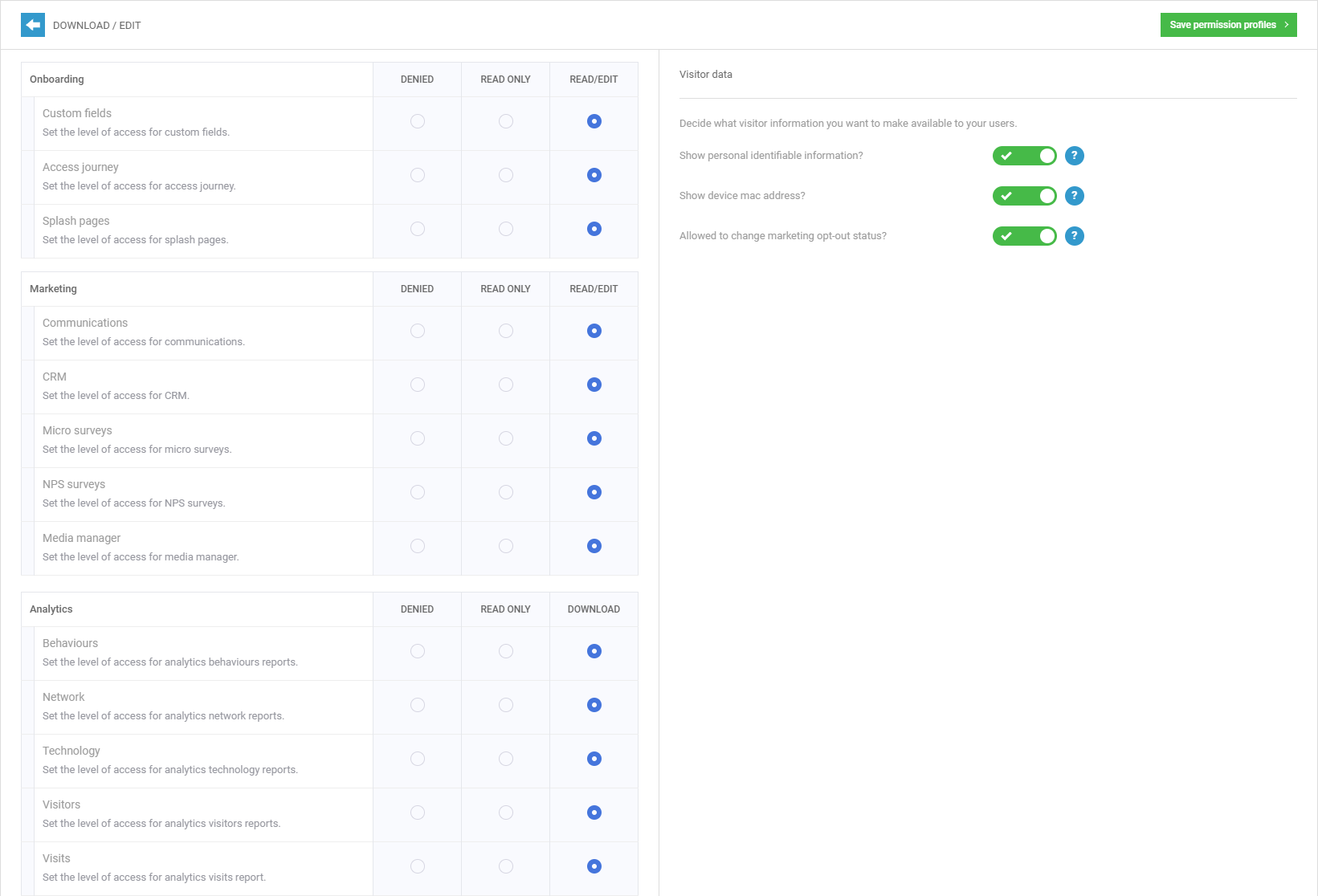
Task: Set Media manager to Denied
Action: (418, 546)
